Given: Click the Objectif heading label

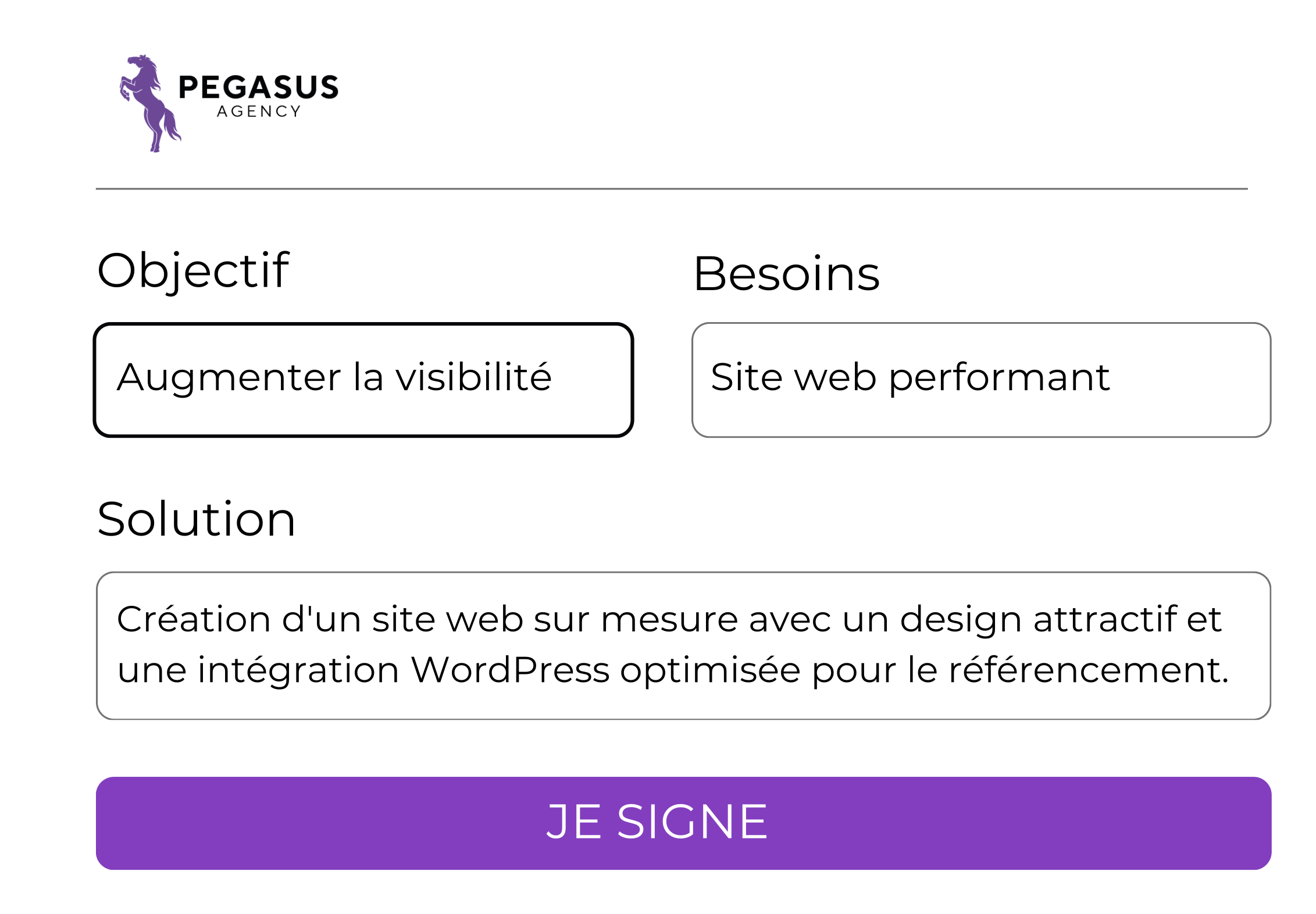Looking at the screenshot, I should pos(193,272).
